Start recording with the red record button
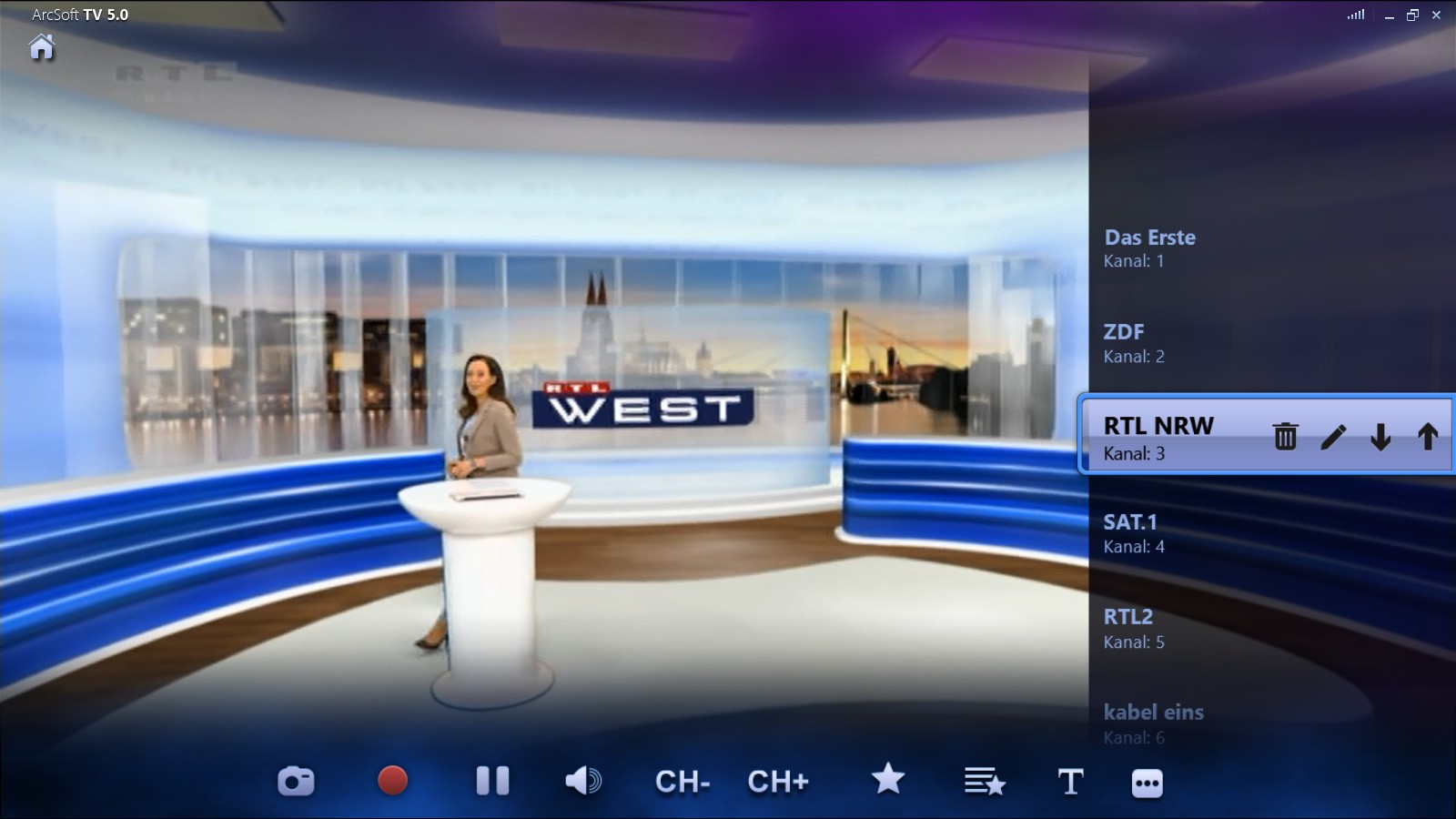This screenshot has width=1456, height=819. click(392, 780)
